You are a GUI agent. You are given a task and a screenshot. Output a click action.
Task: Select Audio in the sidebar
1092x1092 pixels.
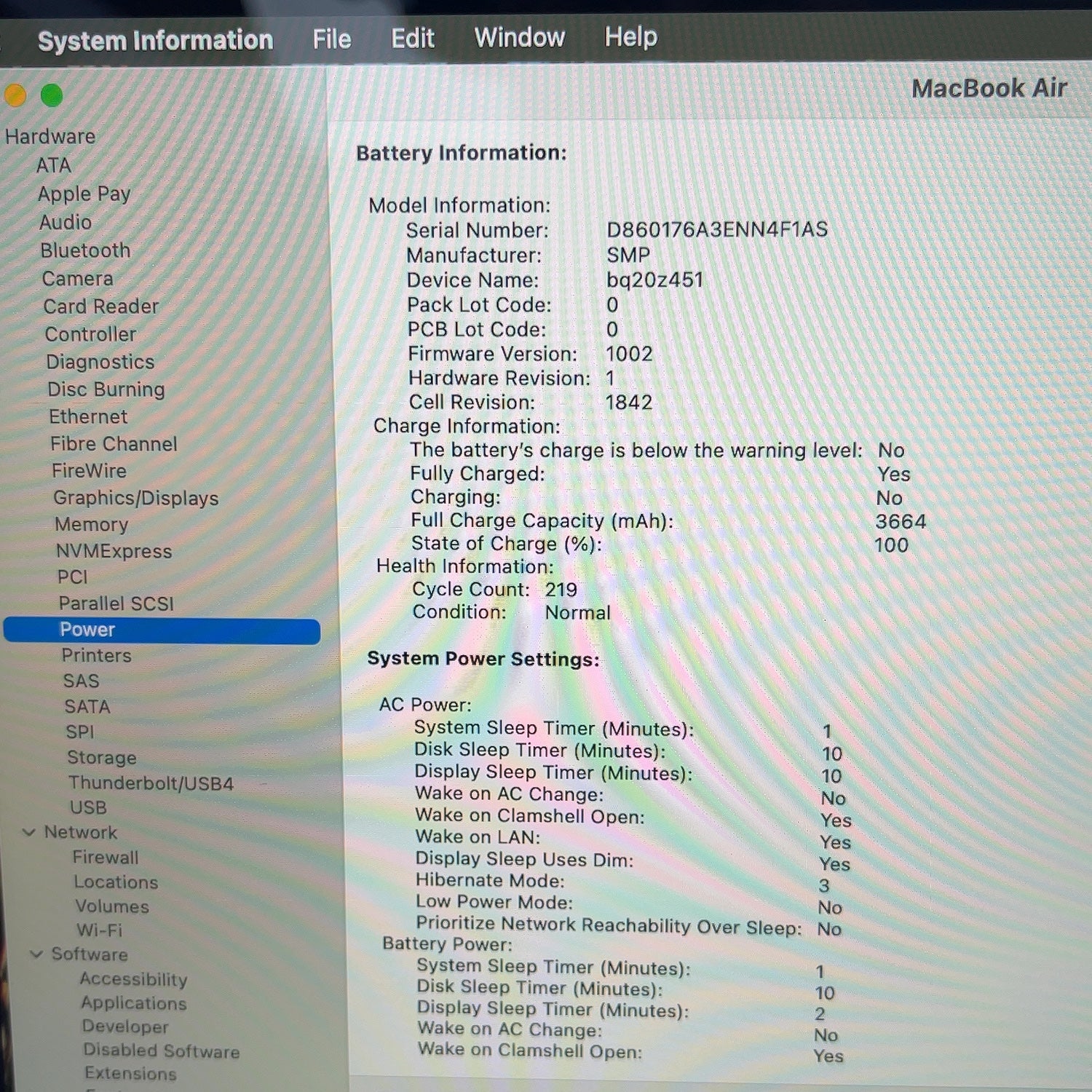point(66,222)
